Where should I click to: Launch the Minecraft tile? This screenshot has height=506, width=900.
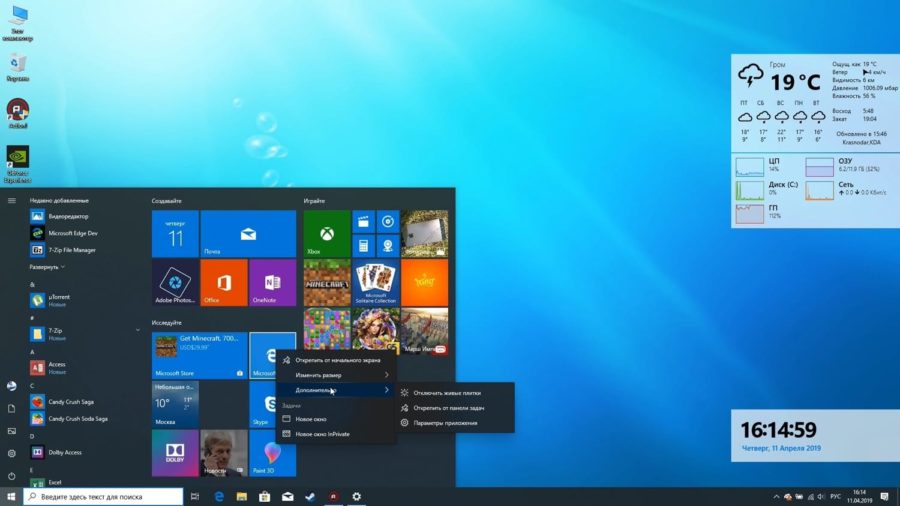click(327, 282)
